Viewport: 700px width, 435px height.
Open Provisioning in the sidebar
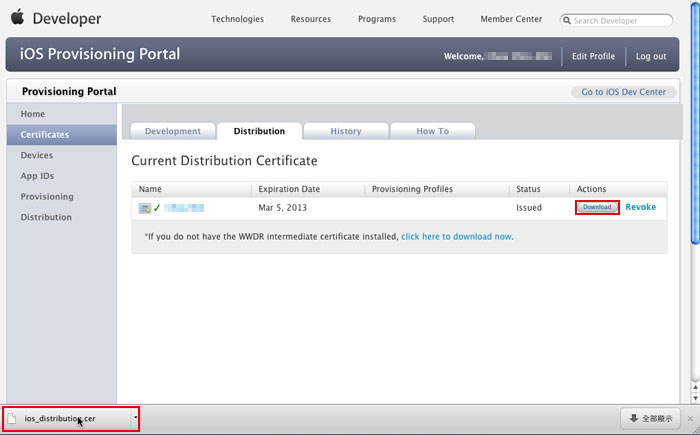tap(62, 197)
